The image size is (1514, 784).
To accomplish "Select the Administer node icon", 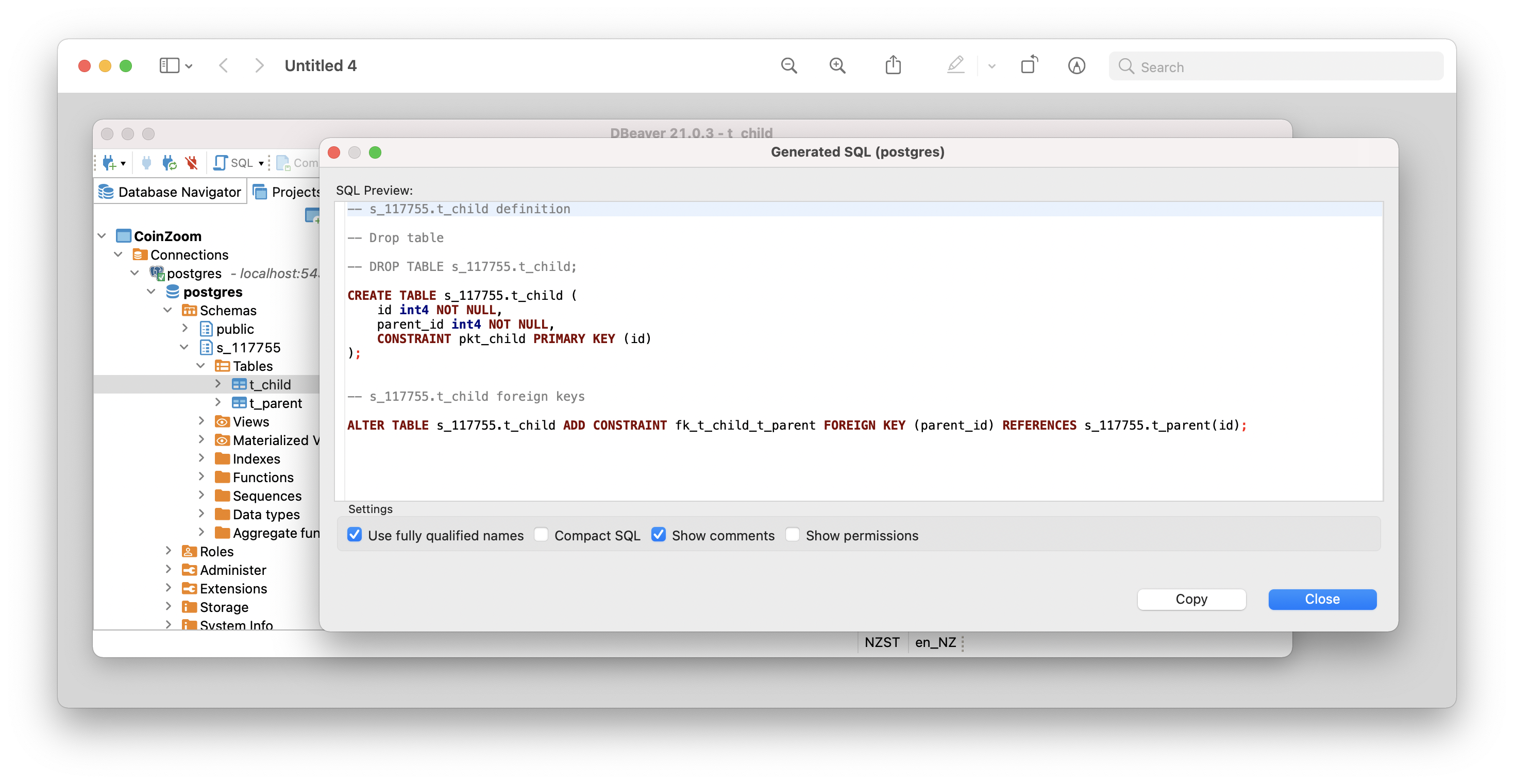I will pos(189,570).
